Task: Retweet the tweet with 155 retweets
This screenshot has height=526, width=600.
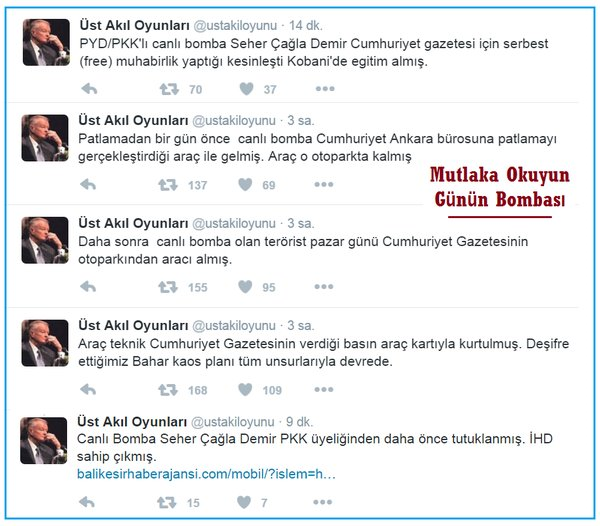Action: point(168,287)
